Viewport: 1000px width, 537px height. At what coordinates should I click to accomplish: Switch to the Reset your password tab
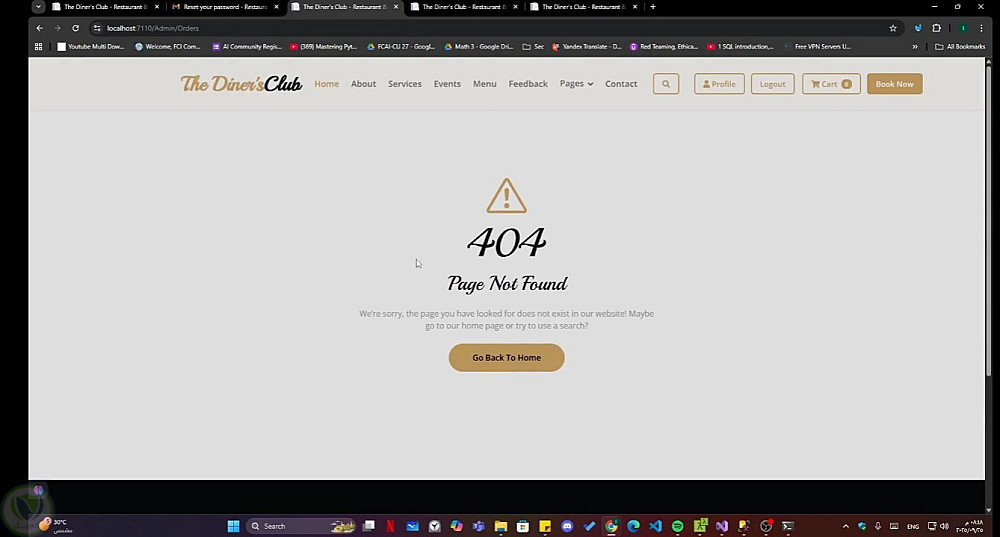(224, 7)
